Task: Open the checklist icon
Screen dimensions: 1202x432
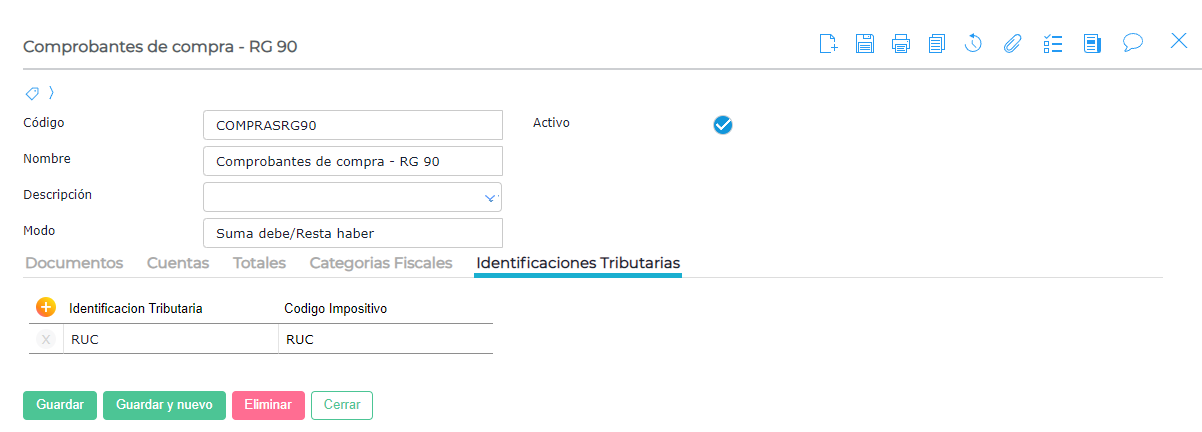Action: point(1052,43)
